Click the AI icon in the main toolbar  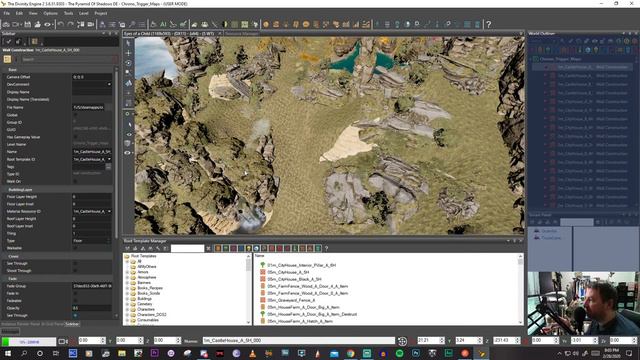(163, 24)
